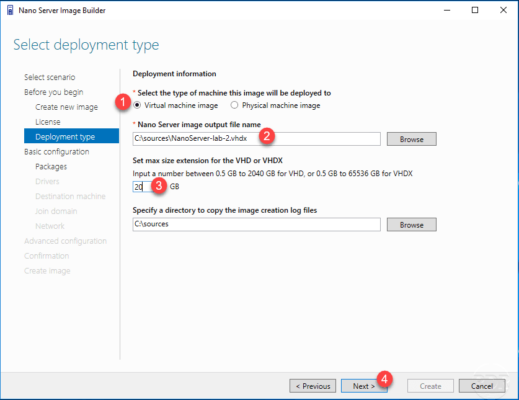Minimize the Image Builder window

click(447, 10)
